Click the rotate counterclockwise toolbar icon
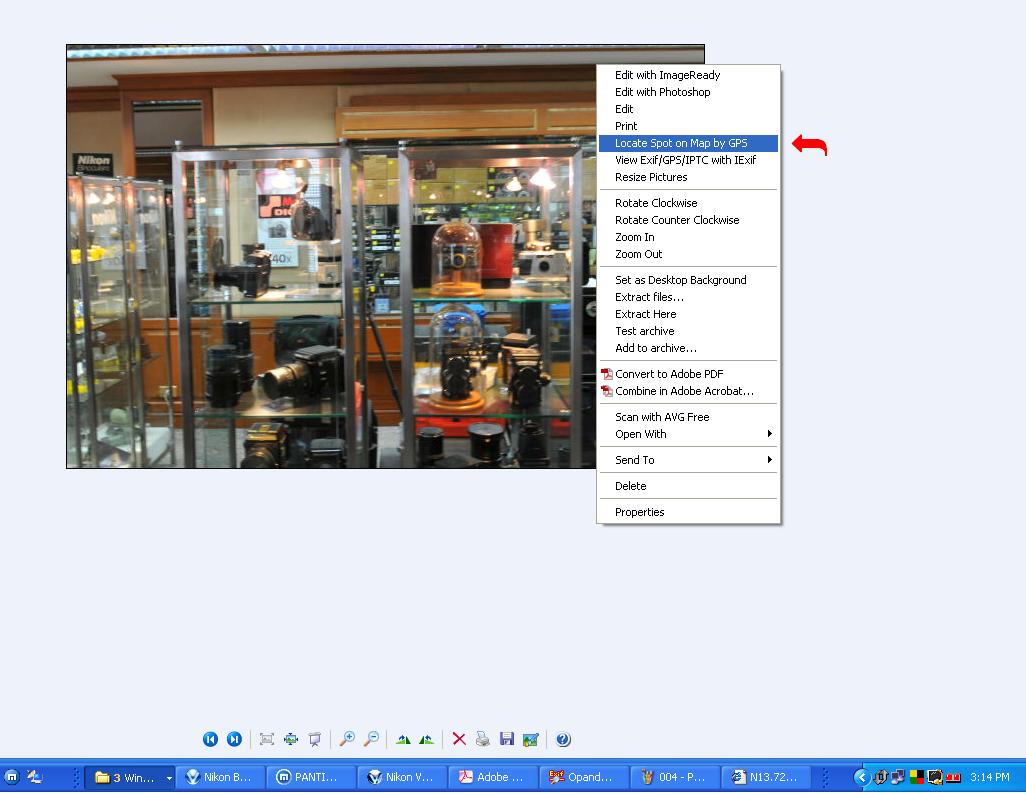The height and width of the screenshot is (794, 1026). (427, 740)
